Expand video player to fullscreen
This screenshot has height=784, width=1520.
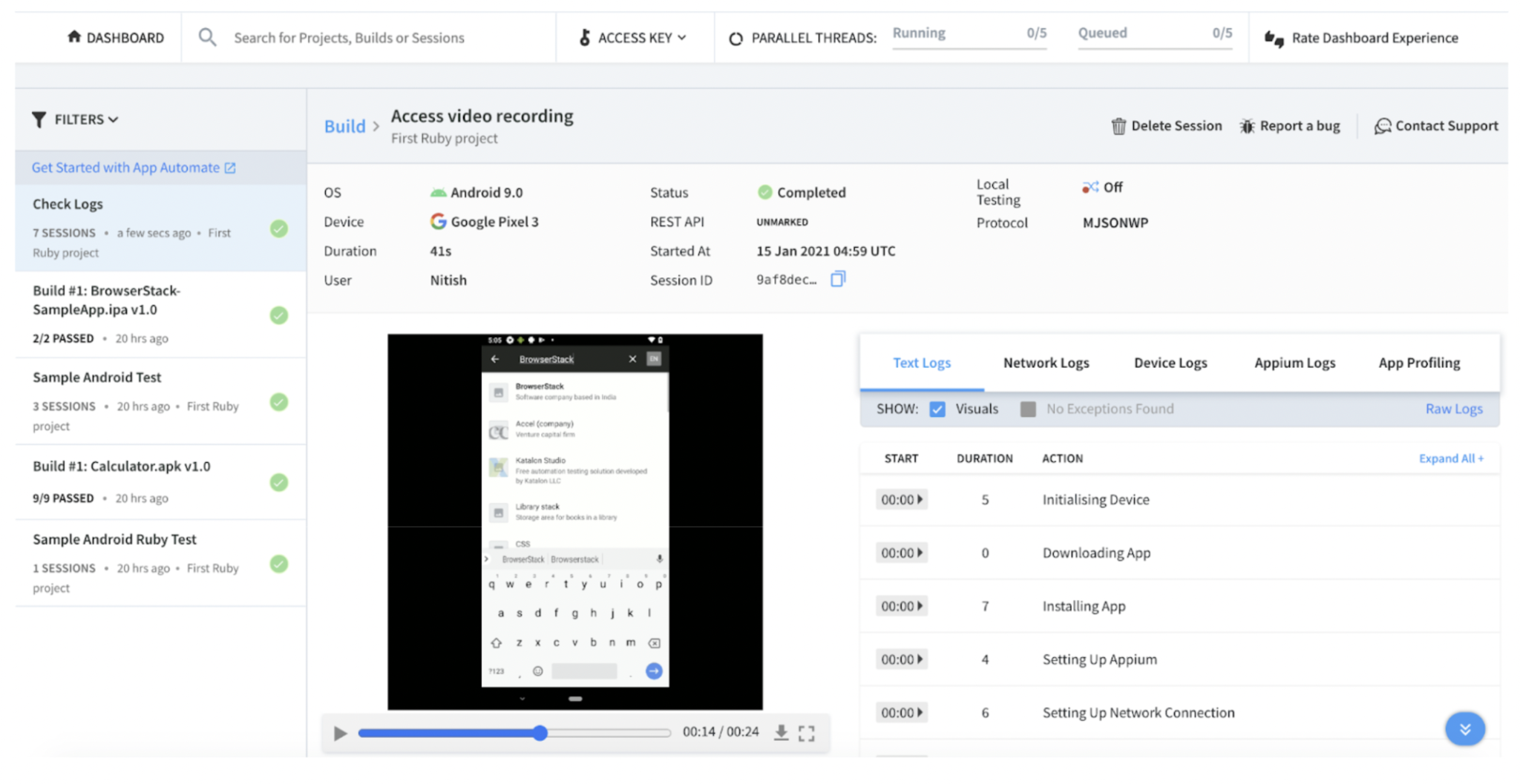807,732
